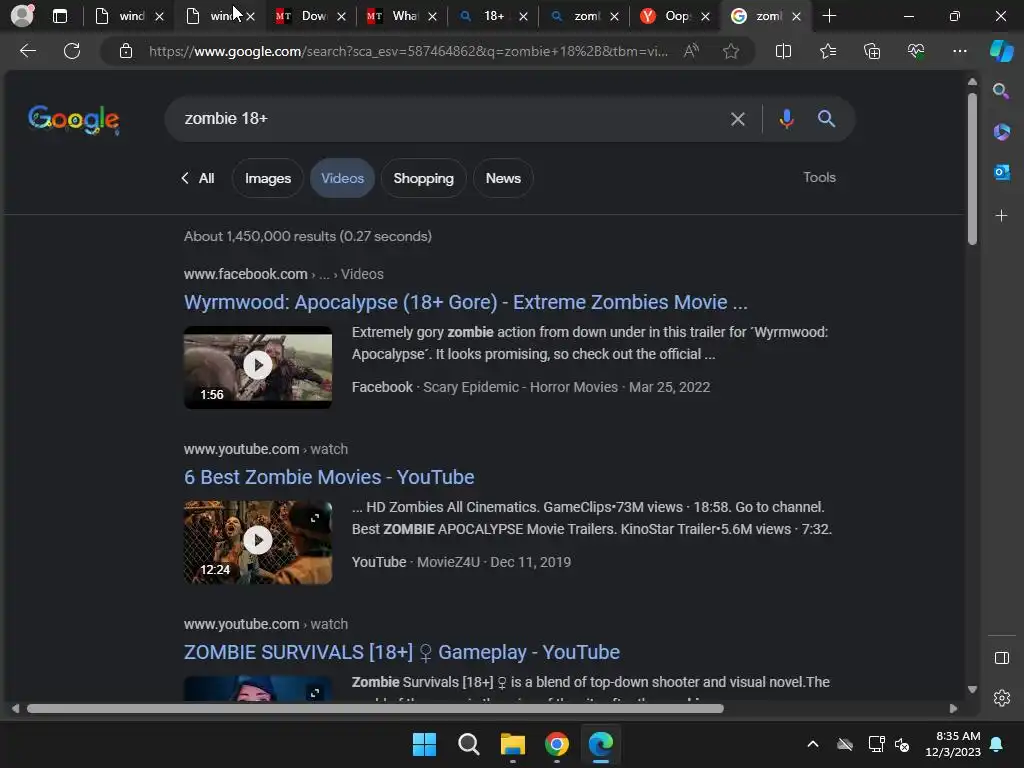Select the Videos filter
This screenshot has width=1024, height=768.
tap(342, 178)
